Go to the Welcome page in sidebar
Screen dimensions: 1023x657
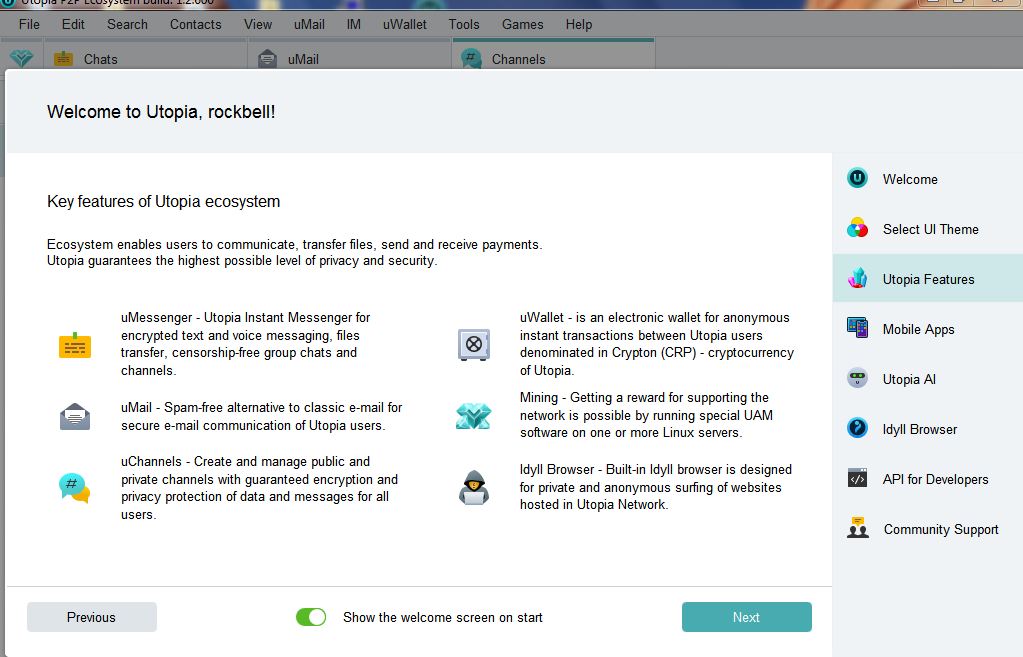(x=928, y=179)
